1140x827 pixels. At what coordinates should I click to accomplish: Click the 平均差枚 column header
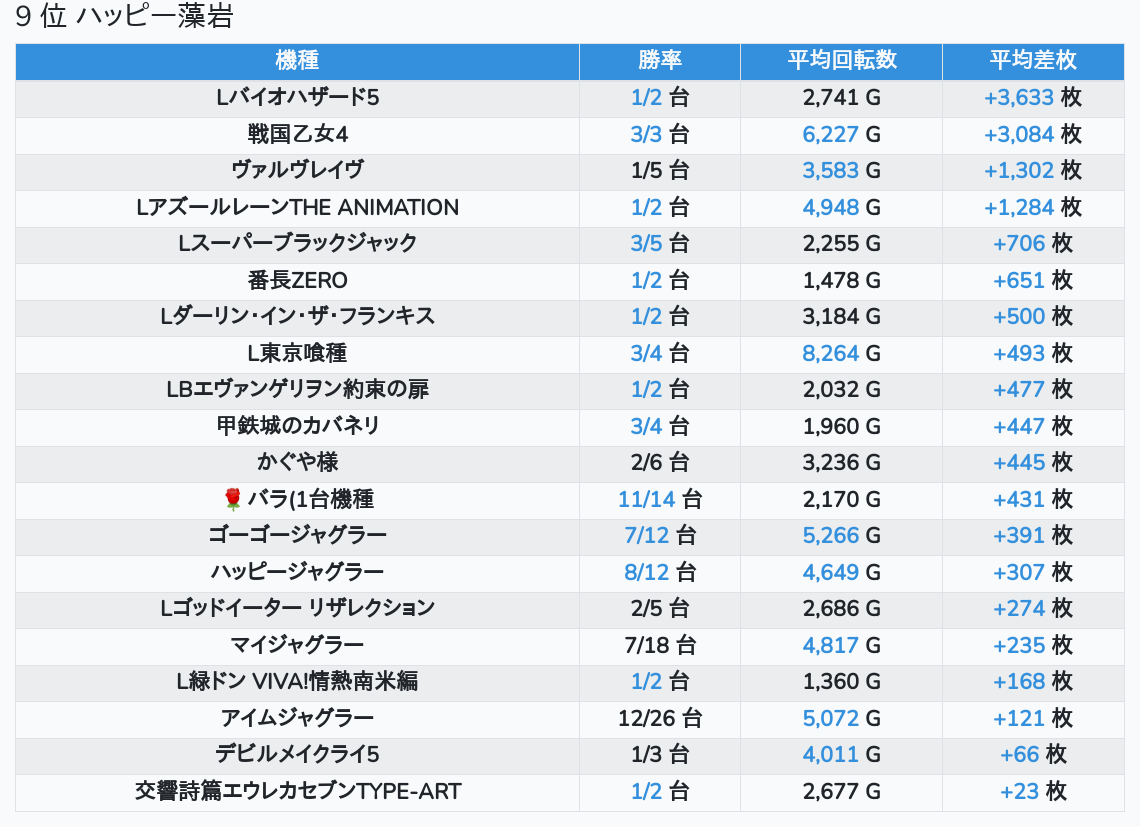pyautogui.click(x=1033, y=61)
